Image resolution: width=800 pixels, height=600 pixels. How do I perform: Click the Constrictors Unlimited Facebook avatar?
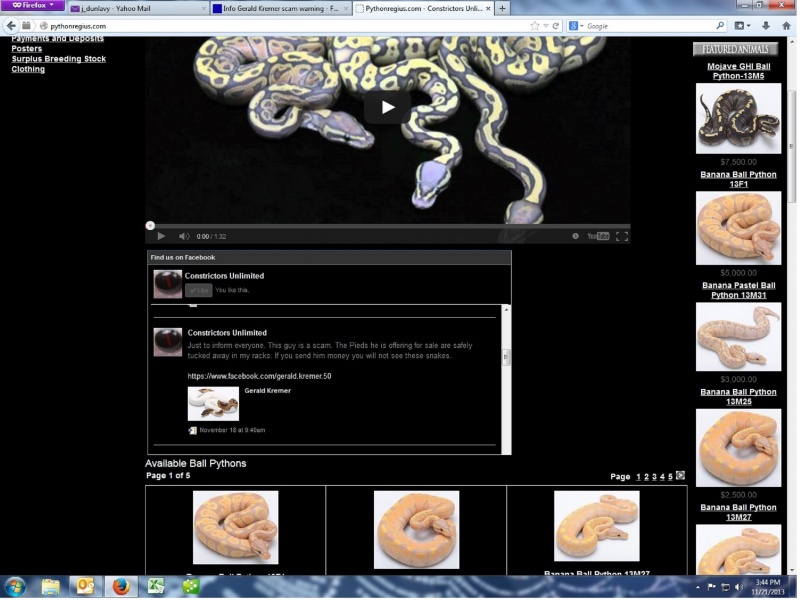[x=167, y=284]
